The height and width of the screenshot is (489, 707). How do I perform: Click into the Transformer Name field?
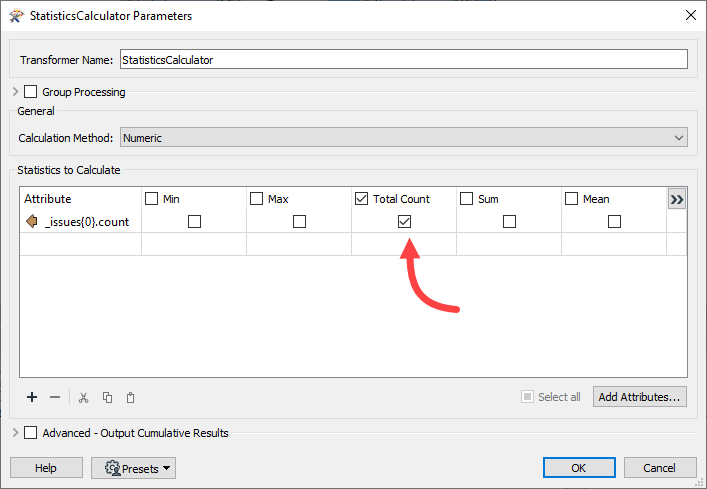coord(403,60)
